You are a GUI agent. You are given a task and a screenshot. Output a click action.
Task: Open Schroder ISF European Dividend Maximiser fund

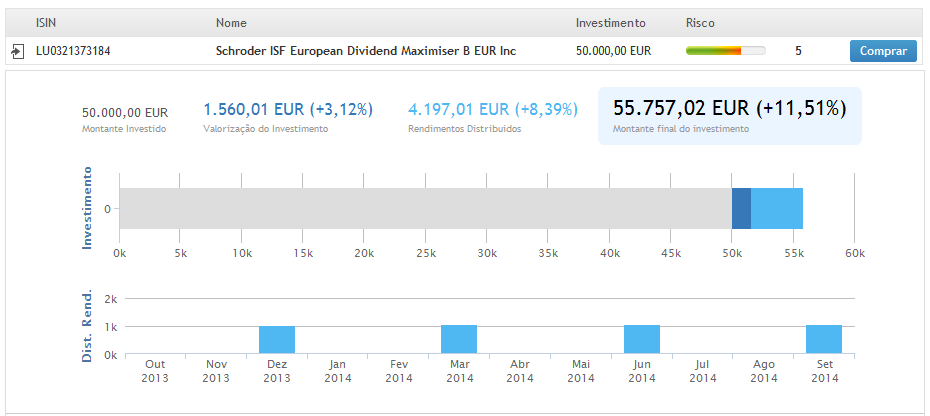366,51
